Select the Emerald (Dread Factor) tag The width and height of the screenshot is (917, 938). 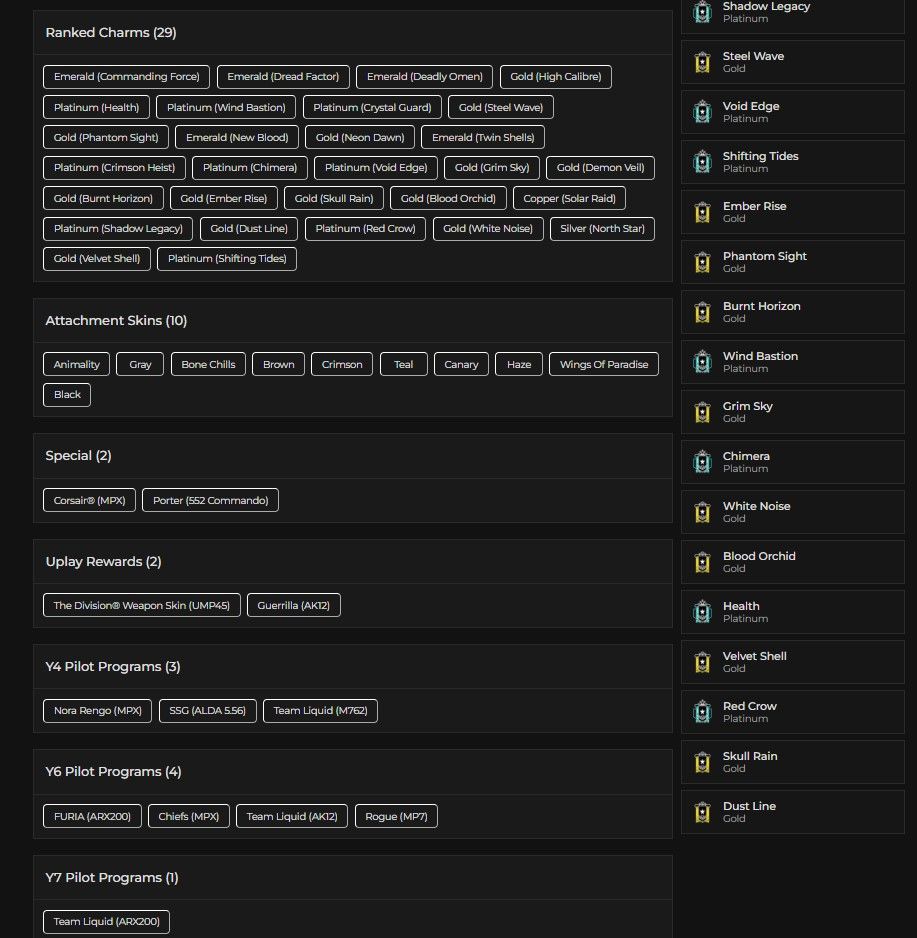[x=283, y=77]
